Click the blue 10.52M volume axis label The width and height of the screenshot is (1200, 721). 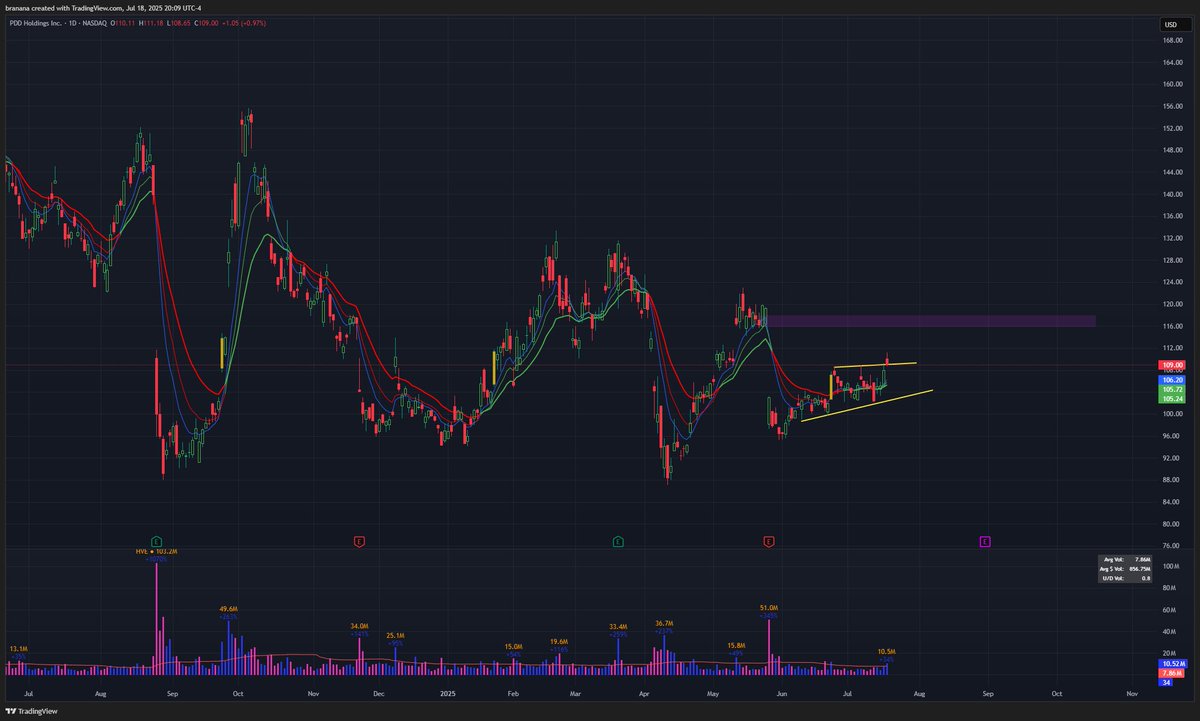click(1172, 664)
